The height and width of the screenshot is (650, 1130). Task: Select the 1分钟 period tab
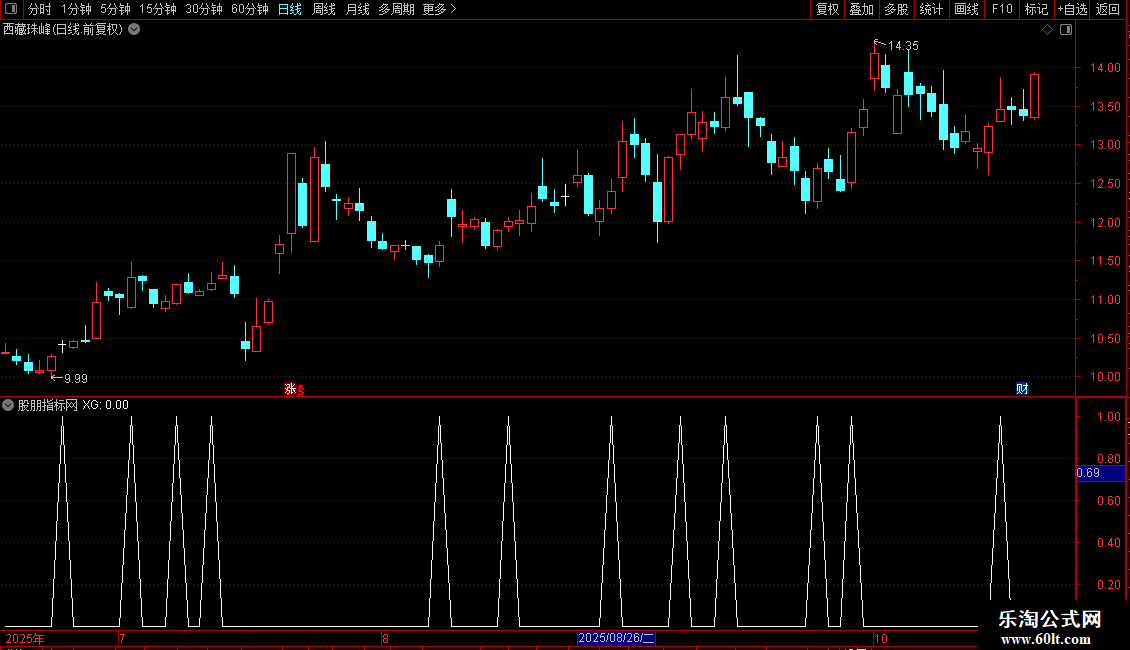pyautogui.click(x=76, y=9)
